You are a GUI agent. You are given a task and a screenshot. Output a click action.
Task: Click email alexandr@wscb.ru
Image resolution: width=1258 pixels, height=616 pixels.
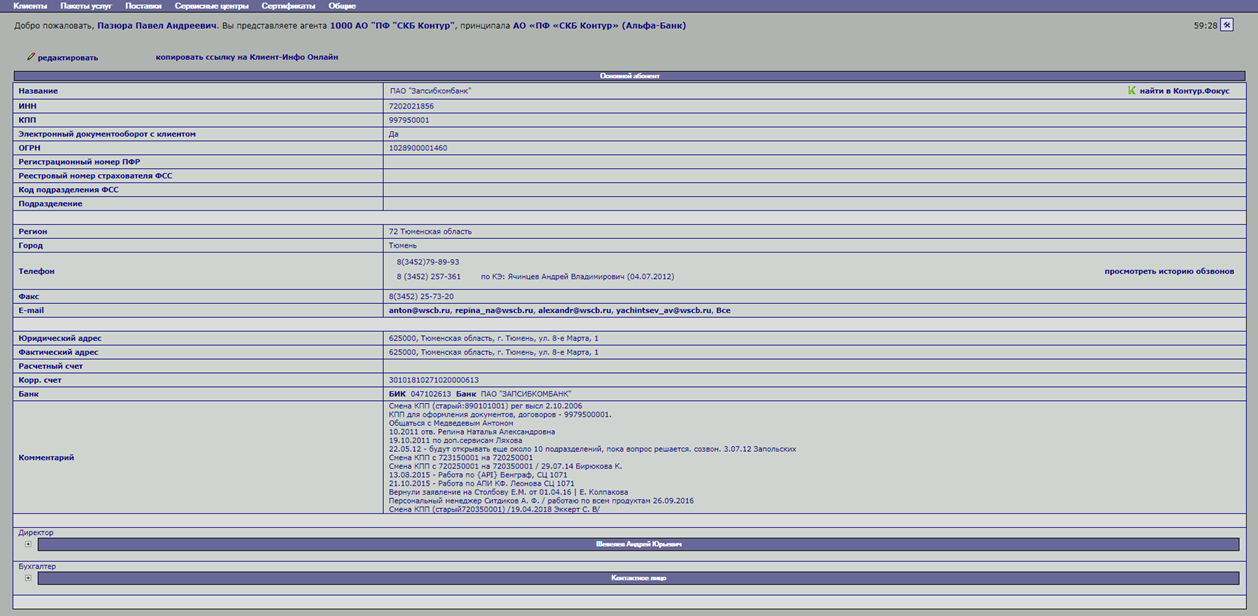click(x=574, y=311)
